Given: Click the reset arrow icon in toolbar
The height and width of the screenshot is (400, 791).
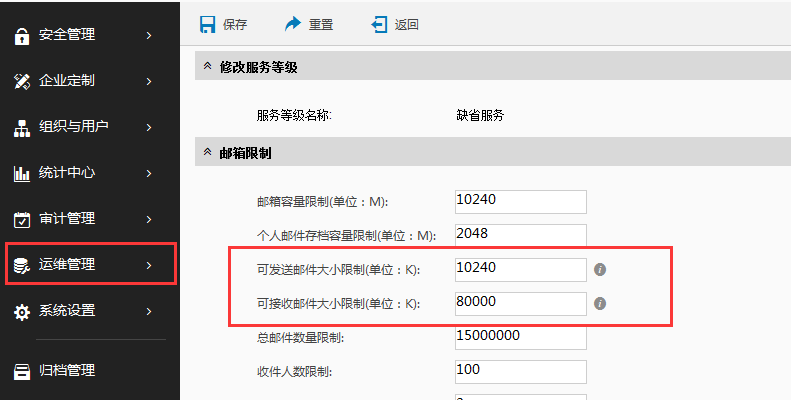Looking at the screenshot, I should coord(293,24).
